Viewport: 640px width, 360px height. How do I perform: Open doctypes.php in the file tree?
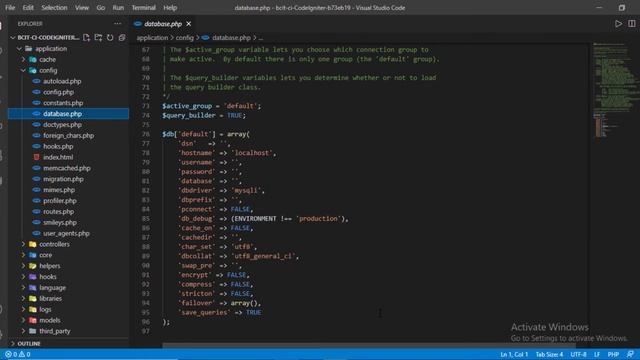click(69, 124)
